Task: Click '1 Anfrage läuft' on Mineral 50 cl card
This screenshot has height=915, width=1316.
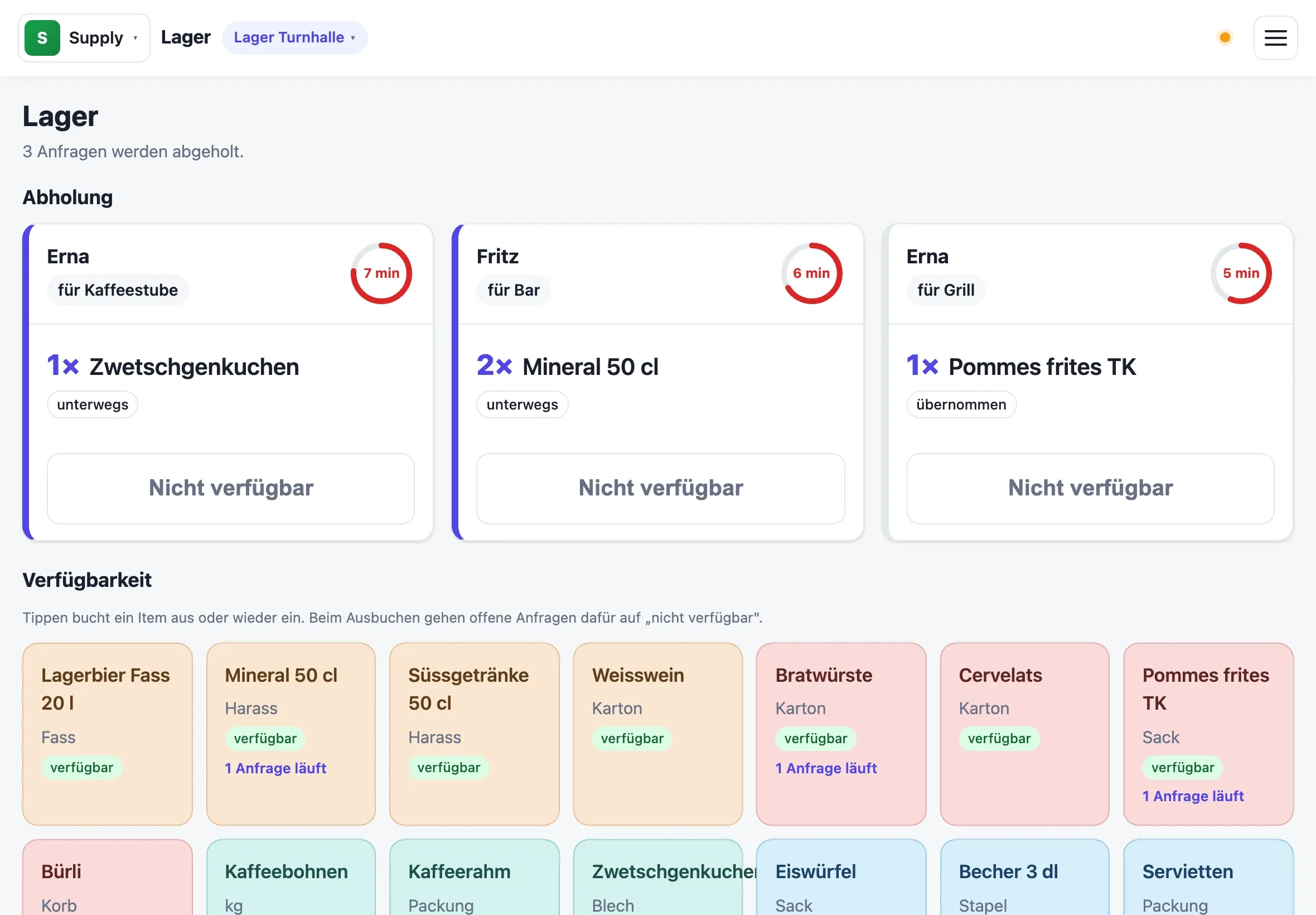Action: tap(275, 768)
